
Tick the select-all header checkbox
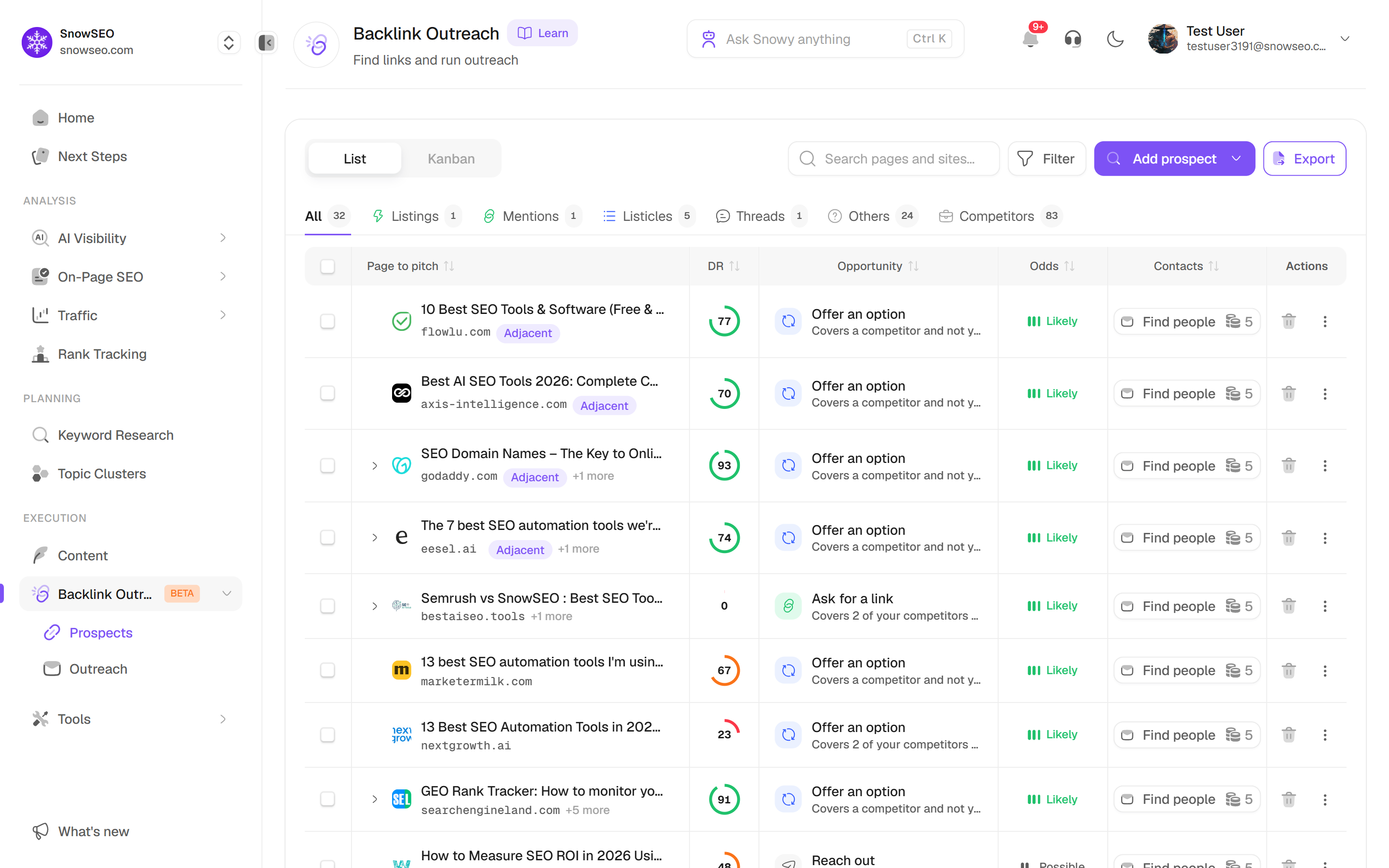(327, 266)
